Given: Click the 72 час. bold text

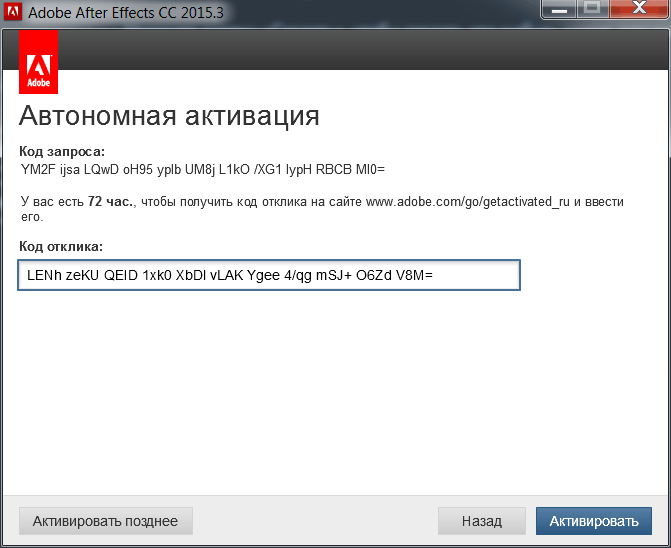Looking at the screenshot, I should (111, 201).
